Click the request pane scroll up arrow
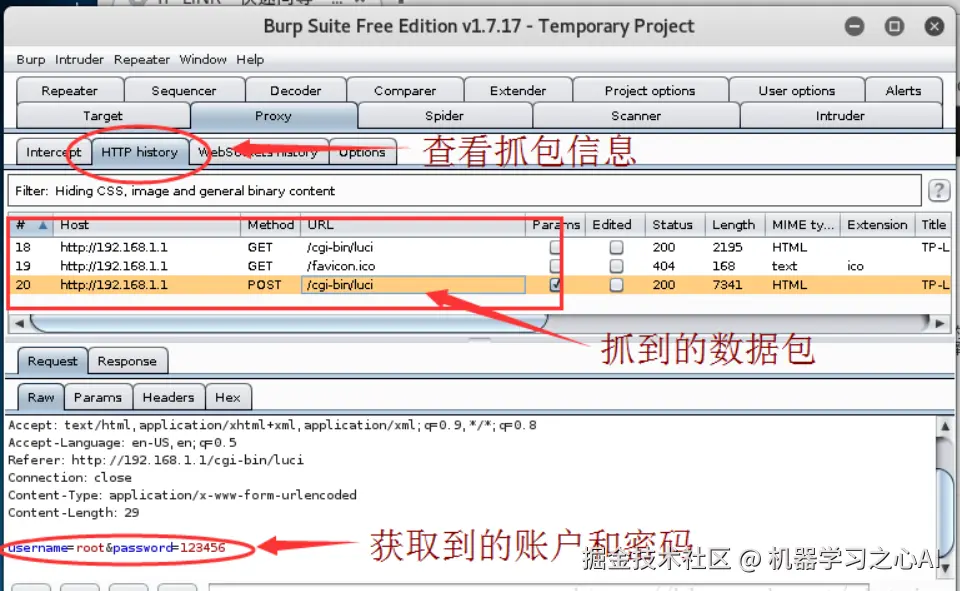 tap(945, 426)
